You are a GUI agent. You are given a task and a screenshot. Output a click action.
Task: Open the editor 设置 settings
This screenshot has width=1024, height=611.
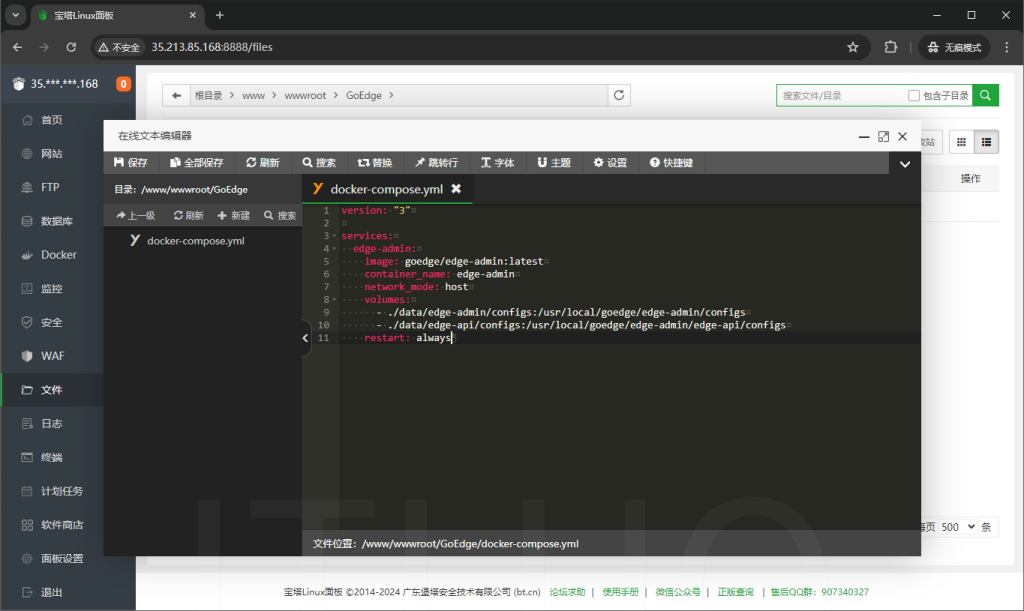click(x=611, y=162)
